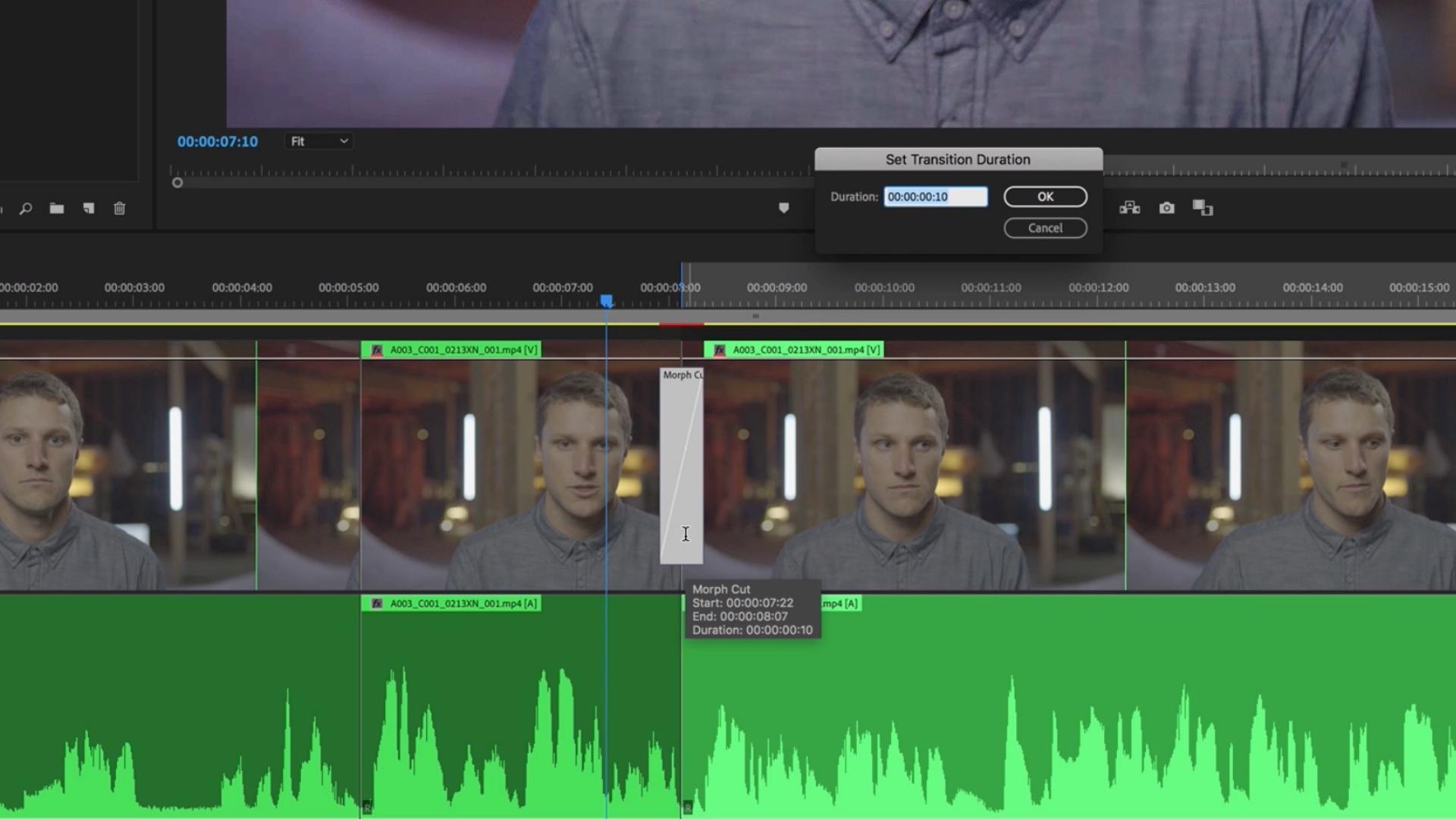Select the Morph Cut transition on timeline

pyautogui.click(x=681, y=455)
